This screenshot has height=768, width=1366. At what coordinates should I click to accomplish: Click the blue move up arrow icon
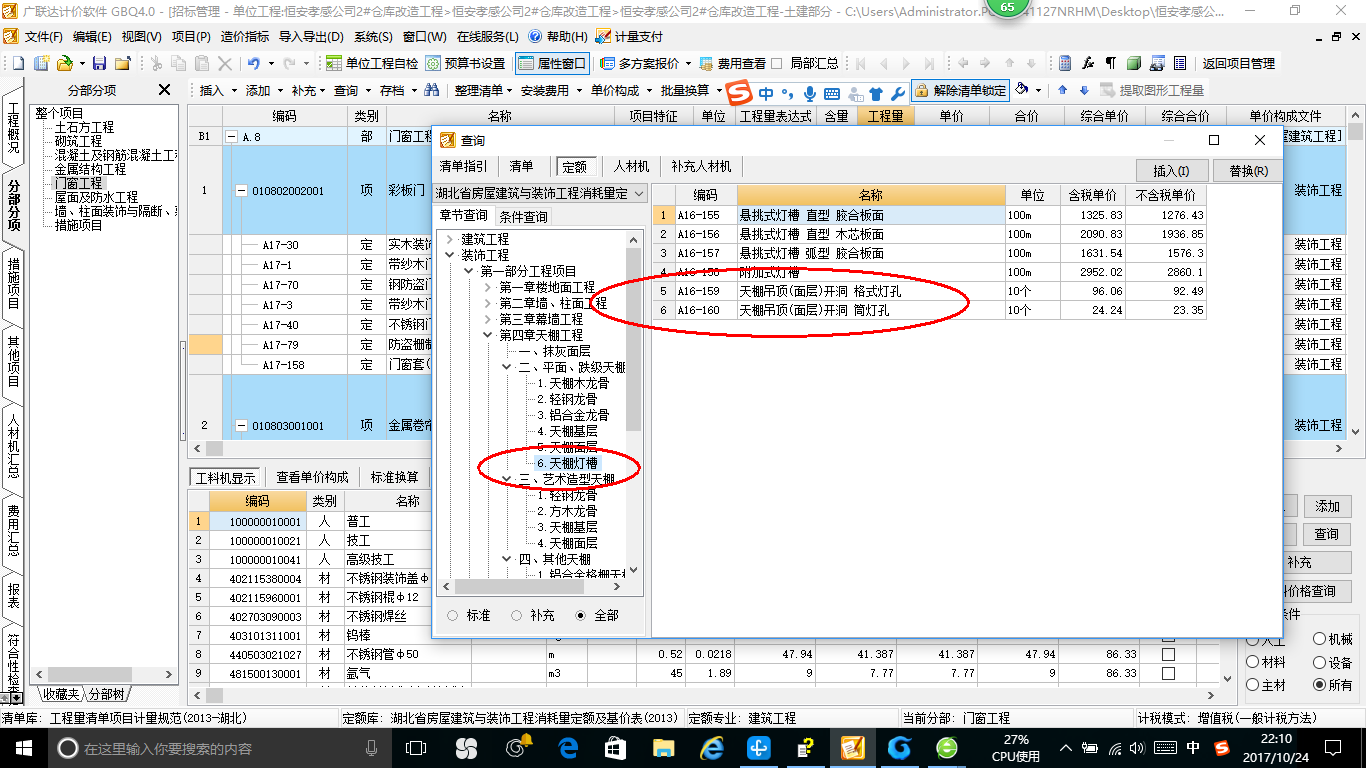click(x=1062, y=90)
